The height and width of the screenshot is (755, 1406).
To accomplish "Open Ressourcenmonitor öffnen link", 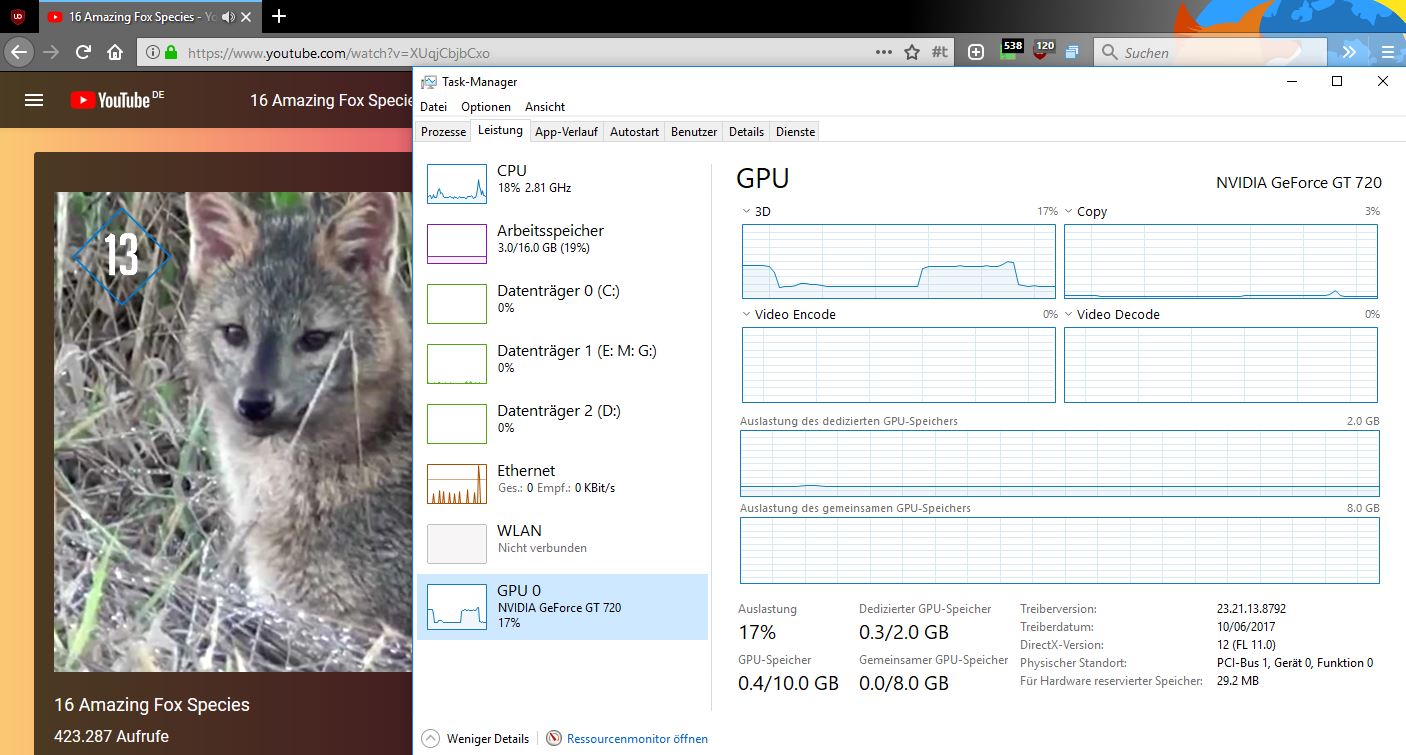I will (x=636, y=739).
